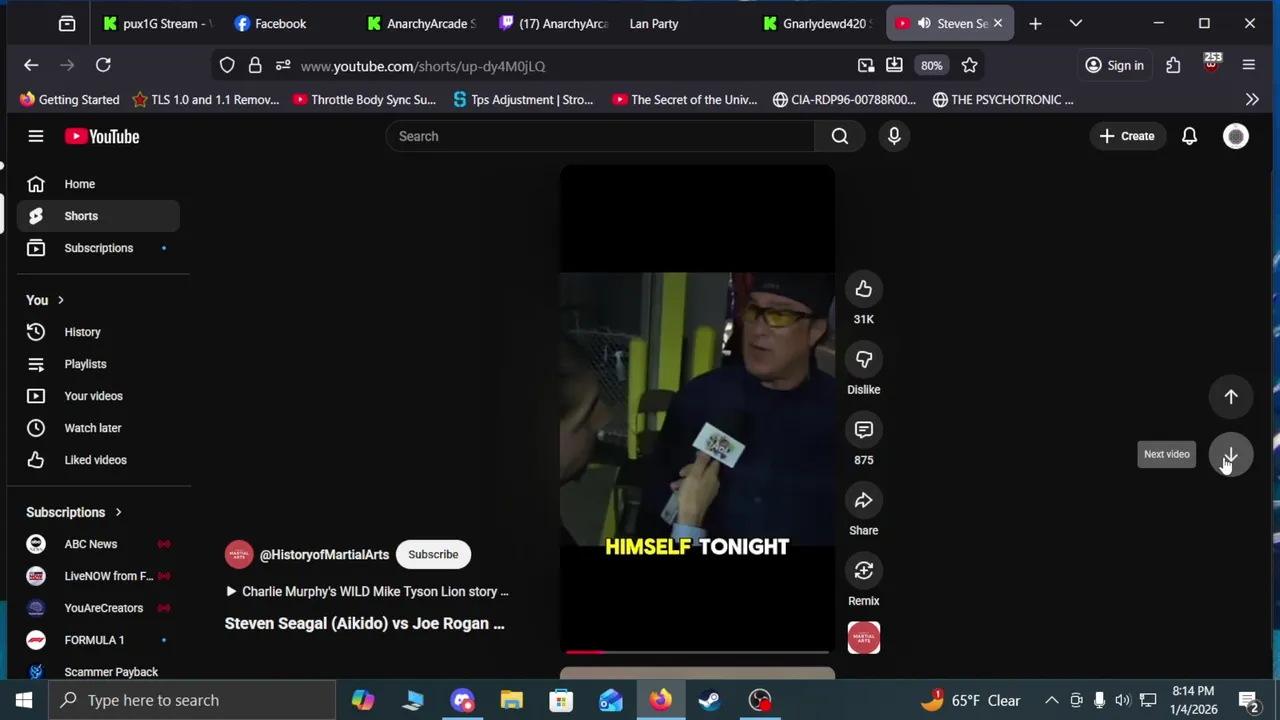Show hidden system tray icons
The image size is (1280, 720).
coord(1051,700)
